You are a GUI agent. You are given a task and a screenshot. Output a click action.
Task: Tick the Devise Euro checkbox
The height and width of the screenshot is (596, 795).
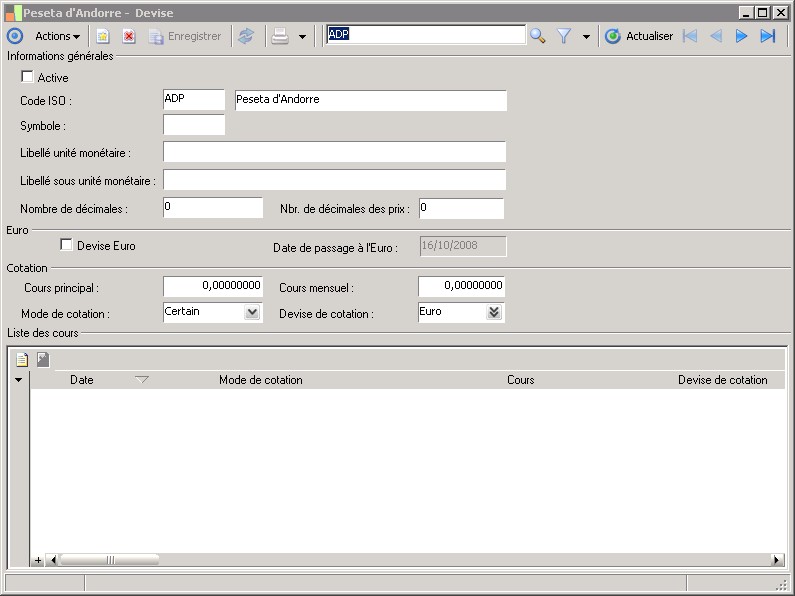[x=67, y=245]
